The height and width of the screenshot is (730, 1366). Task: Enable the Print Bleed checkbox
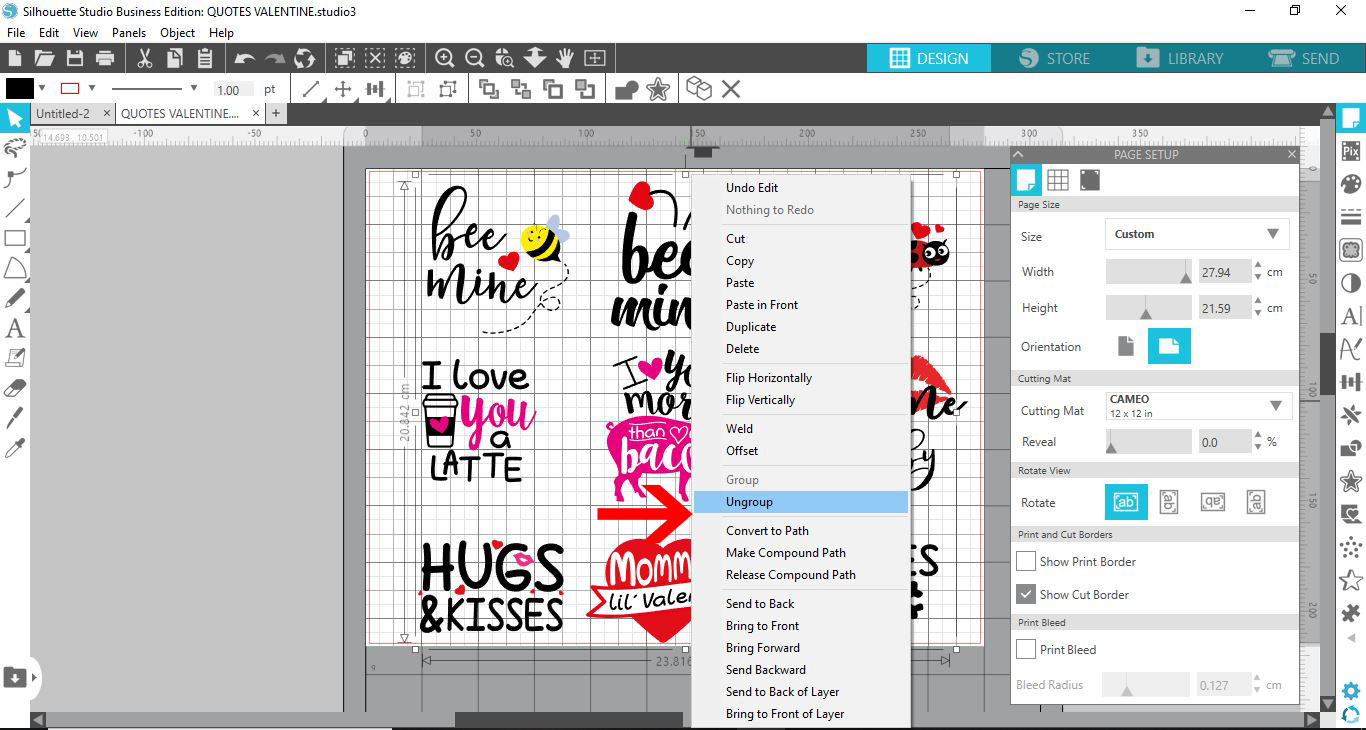(x=1025, y=649)
